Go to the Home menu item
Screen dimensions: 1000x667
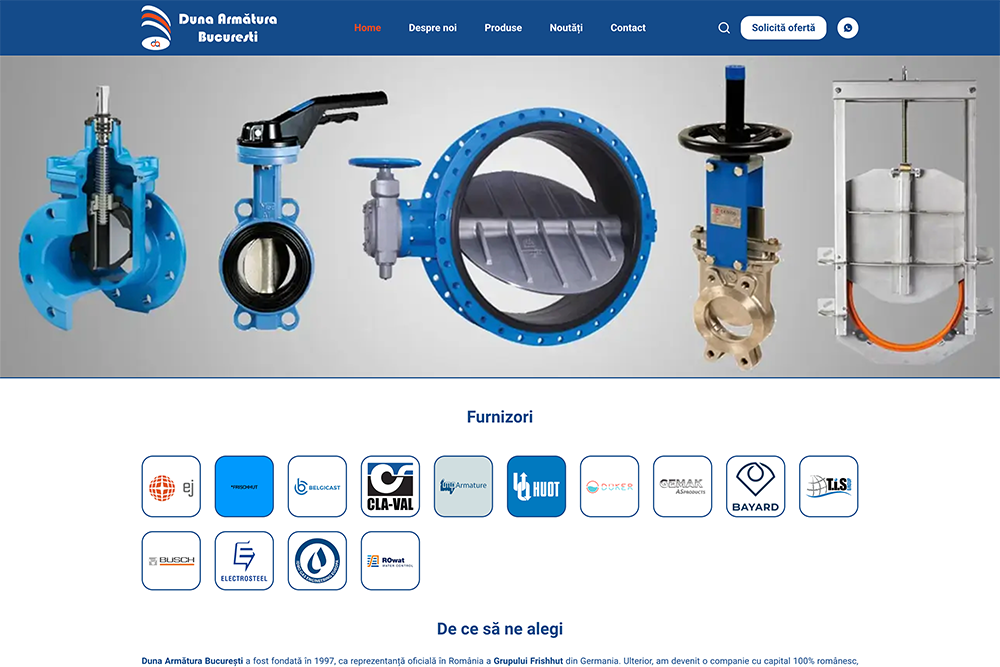(367, 28)
